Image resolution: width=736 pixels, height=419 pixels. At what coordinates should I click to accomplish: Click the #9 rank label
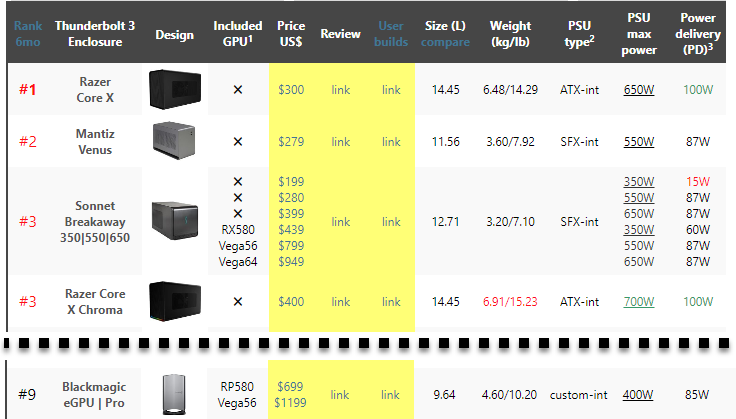tap(27, 394)
